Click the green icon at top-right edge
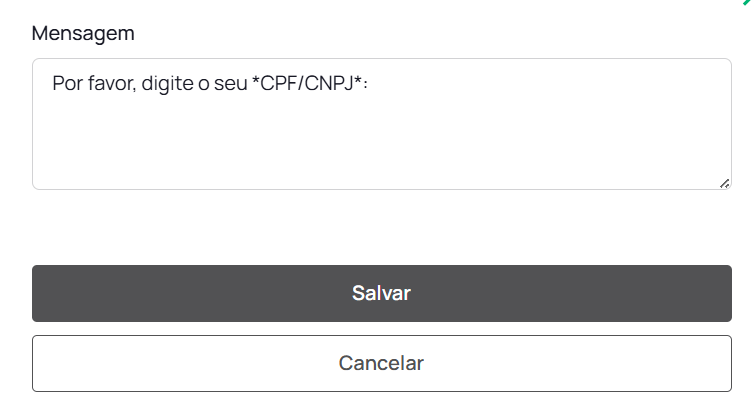The image size is (752, 408). tap(747, 3)
